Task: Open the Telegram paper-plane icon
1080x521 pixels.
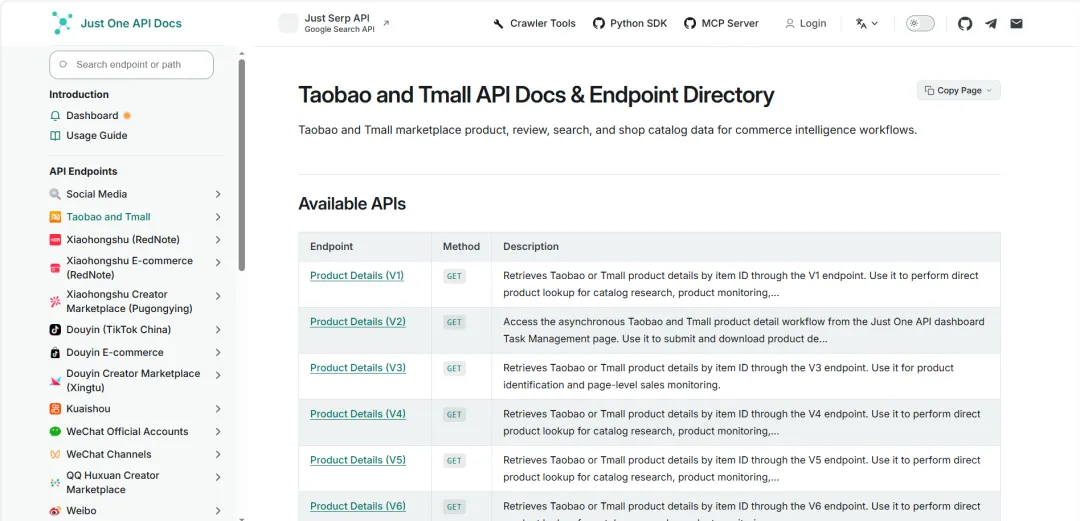Action: point(990,23)
